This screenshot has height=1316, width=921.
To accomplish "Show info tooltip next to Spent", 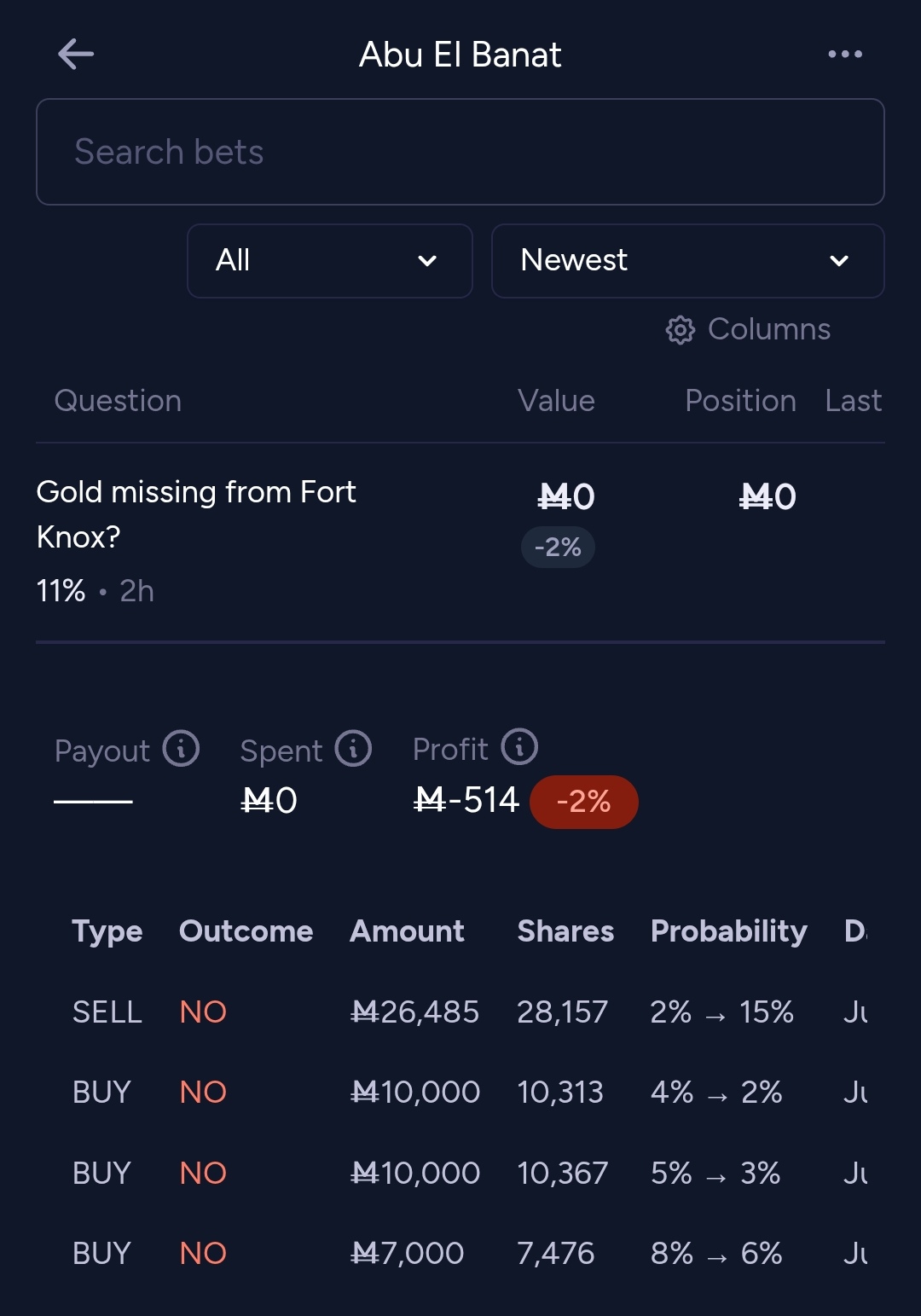I will (353, 749).
